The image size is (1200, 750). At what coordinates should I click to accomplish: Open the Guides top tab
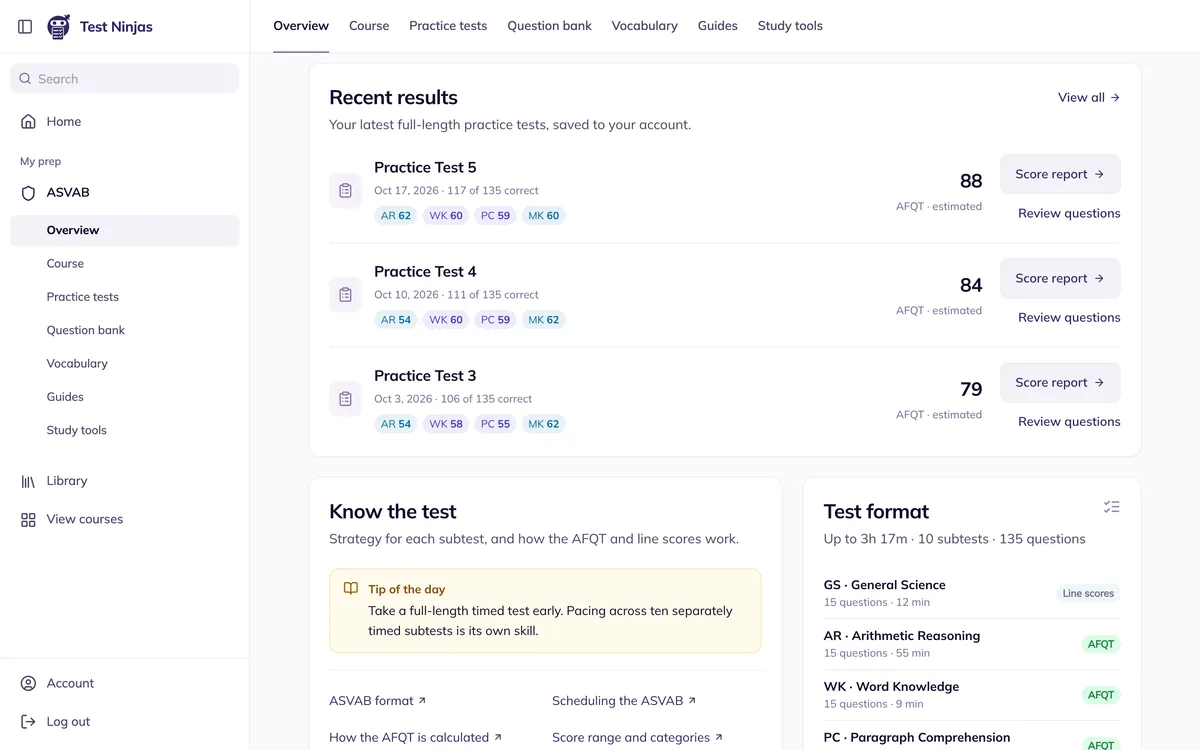717,26
